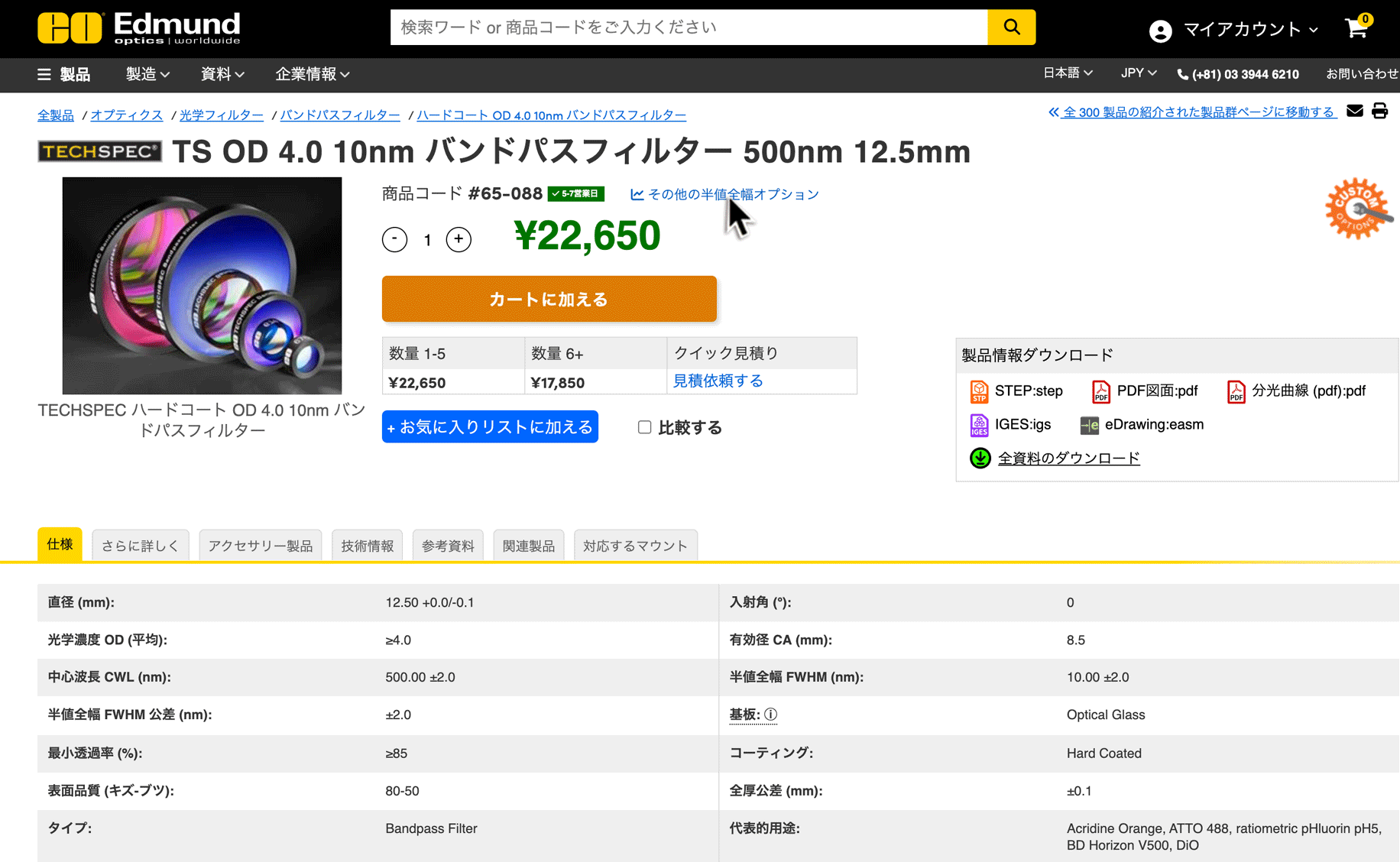This screenshot has width=1400, height=862.
Task: Click the email envelope icon
Action: pos(1355,112)
